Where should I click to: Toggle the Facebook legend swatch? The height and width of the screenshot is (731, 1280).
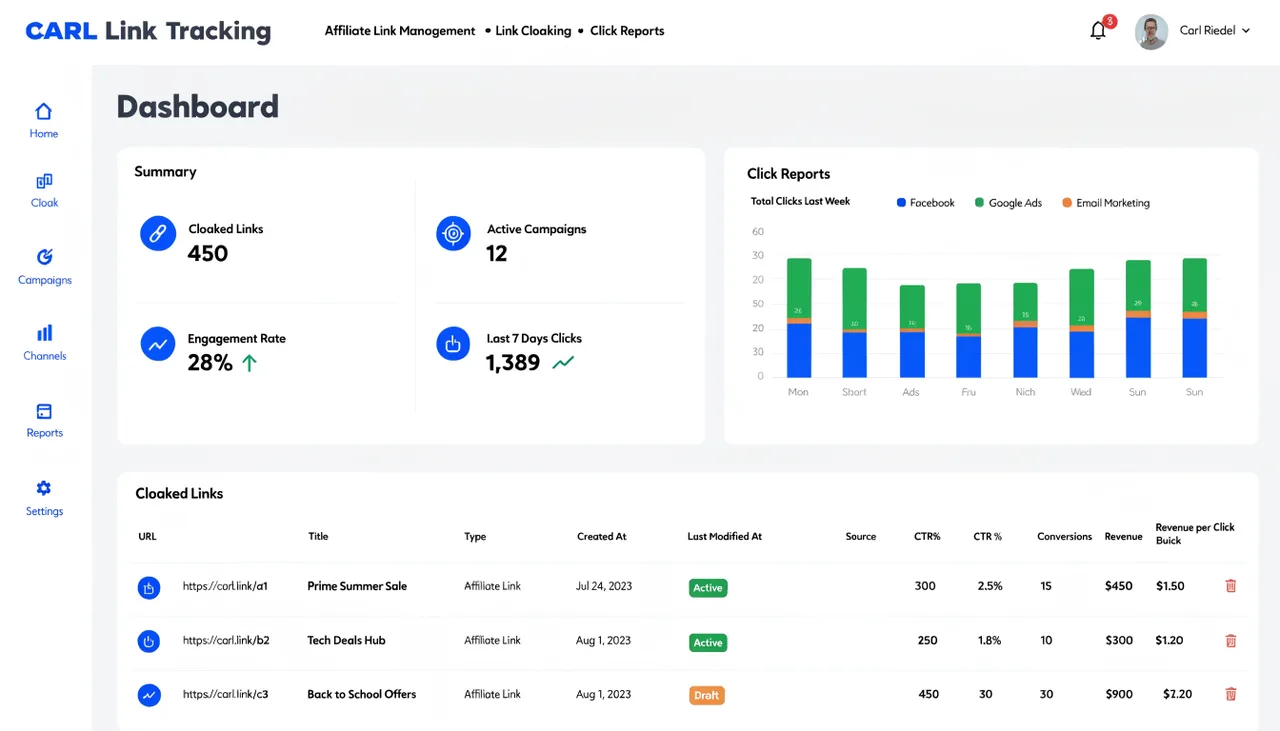901,202
